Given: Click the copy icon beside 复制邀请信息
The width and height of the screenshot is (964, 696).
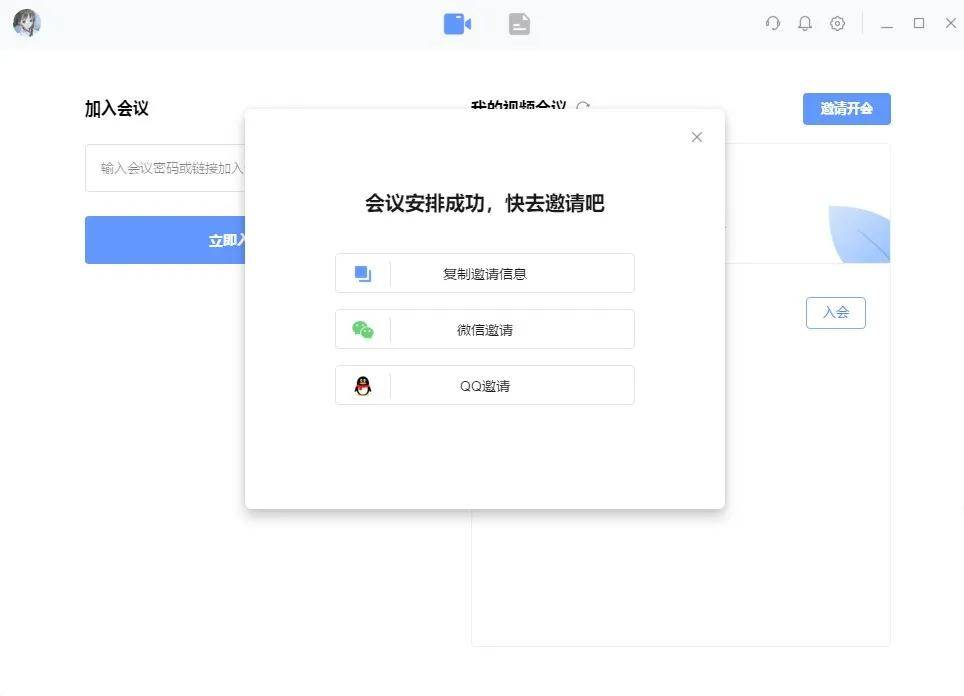Looking at the screenshot, I should tap(362, 272).
